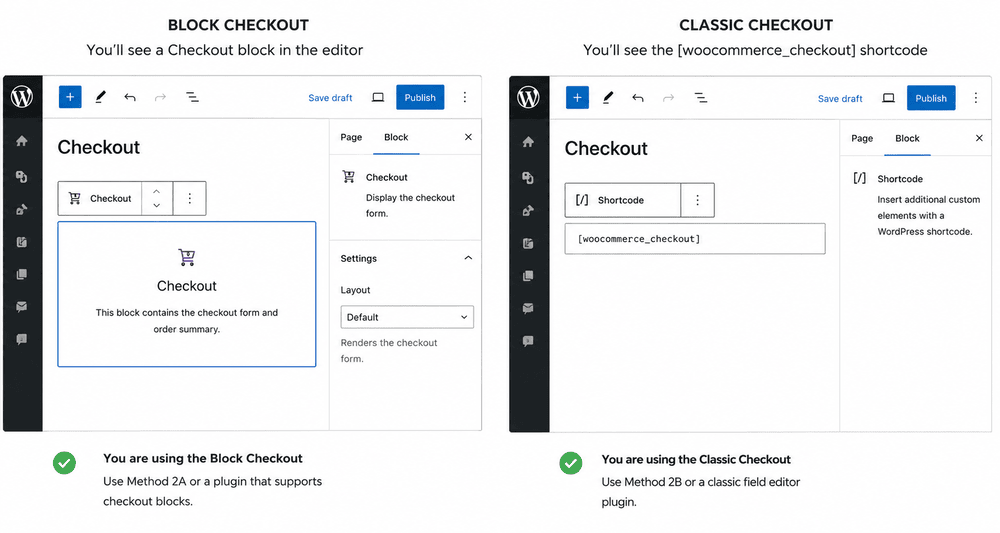Close settings sidebar in Block Checkout editor
The width and height of the screenshot is (1000, 533).
coord(468,137)
